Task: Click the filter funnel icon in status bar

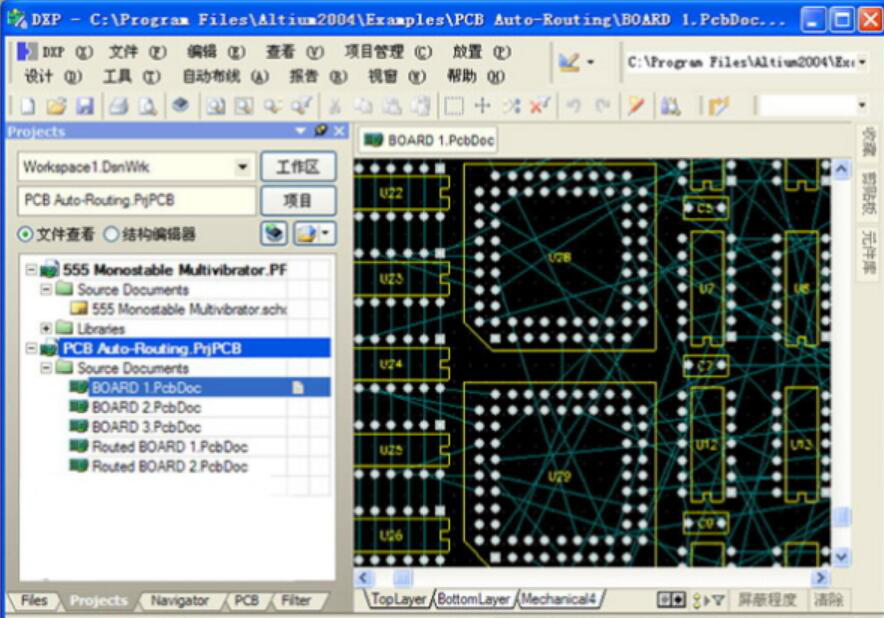Action: (717, 600)
